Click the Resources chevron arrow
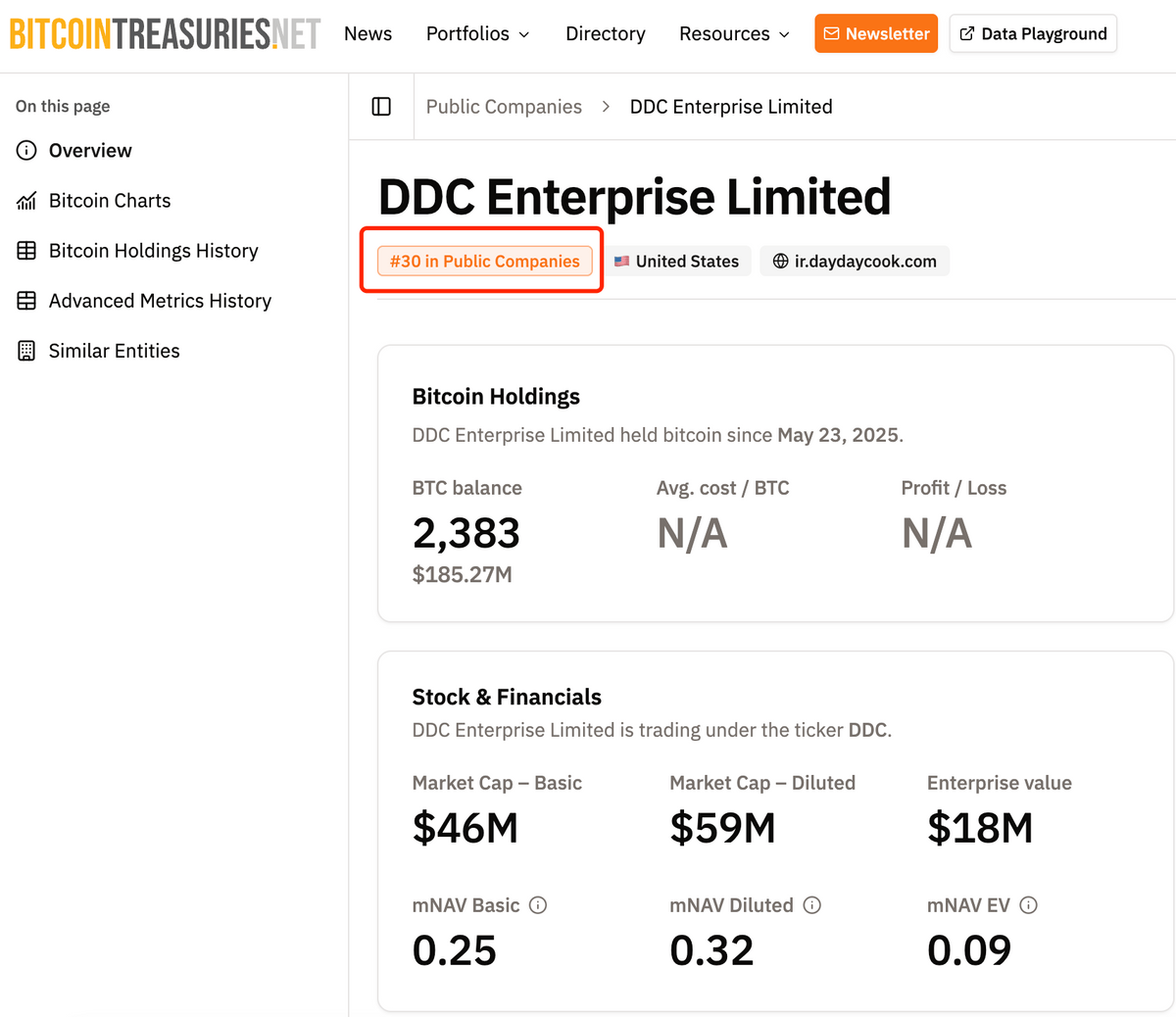 tap(784, 34)
